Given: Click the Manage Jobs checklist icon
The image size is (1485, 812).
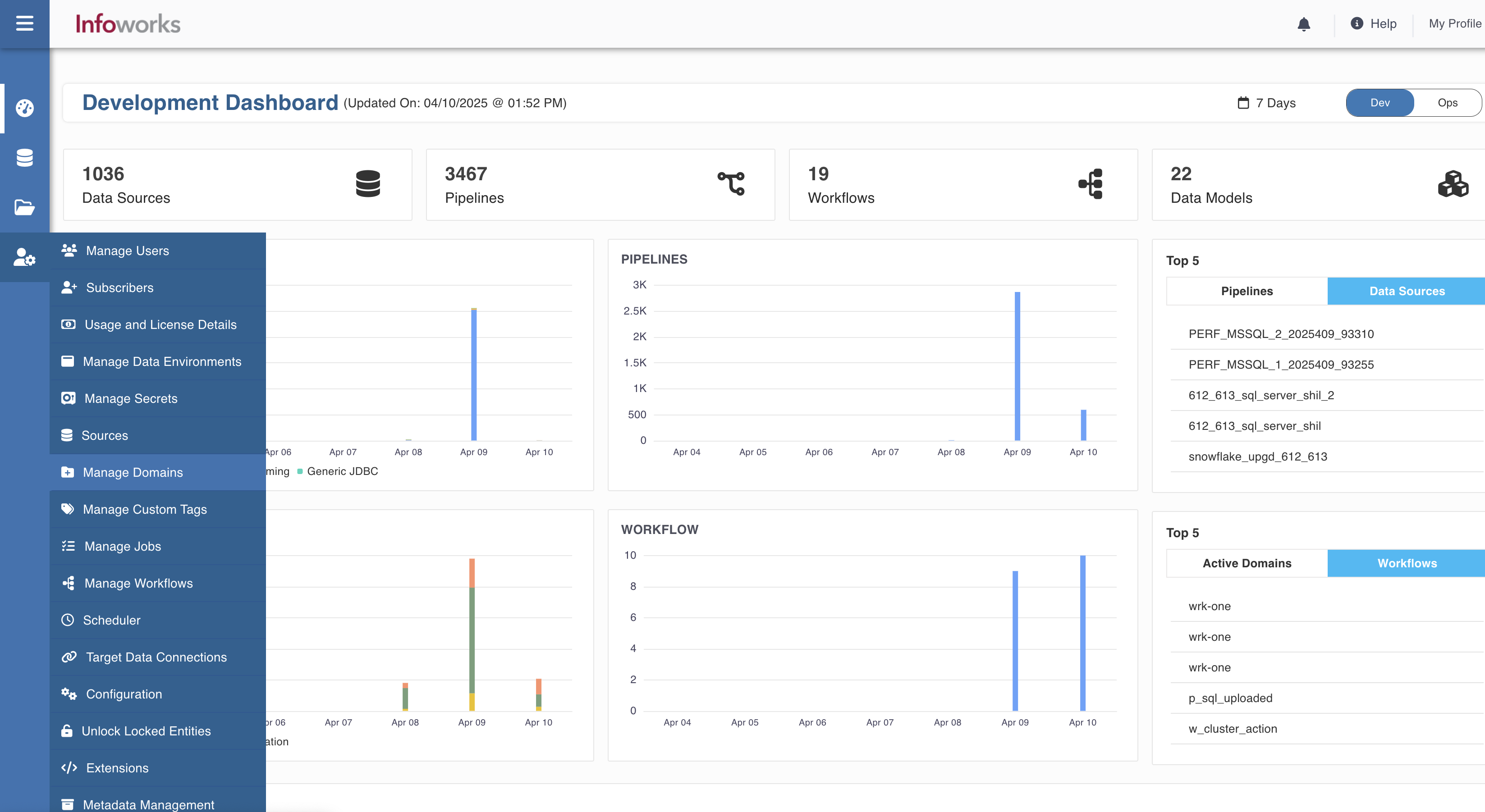Looking at the screenshot, I should click(68, 545).
